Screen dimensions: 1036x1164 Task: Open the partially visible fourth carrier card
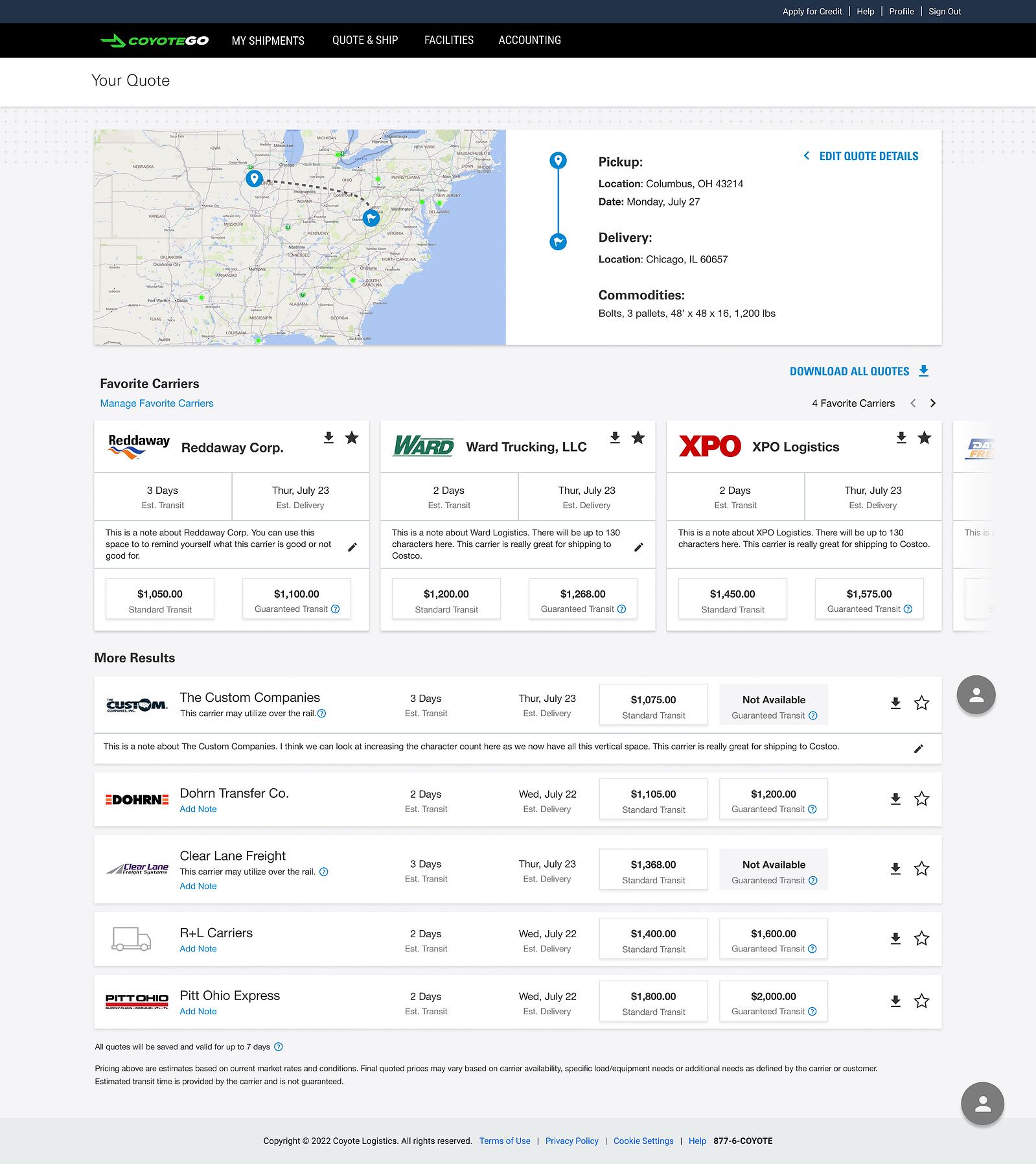click(974, 526)
